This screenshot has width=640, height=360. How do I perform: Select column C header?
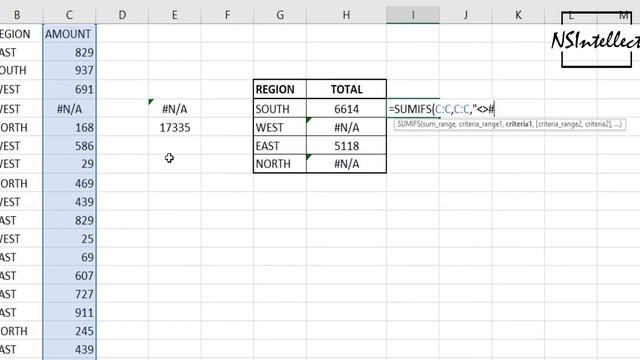69,16
